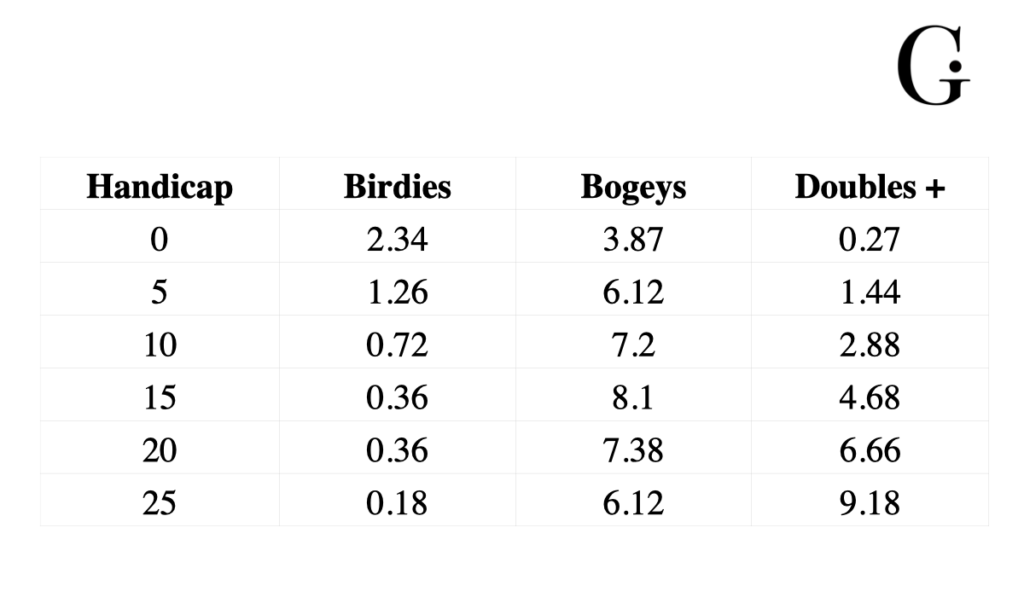Click the Bogeys column header

pos(633,187)
